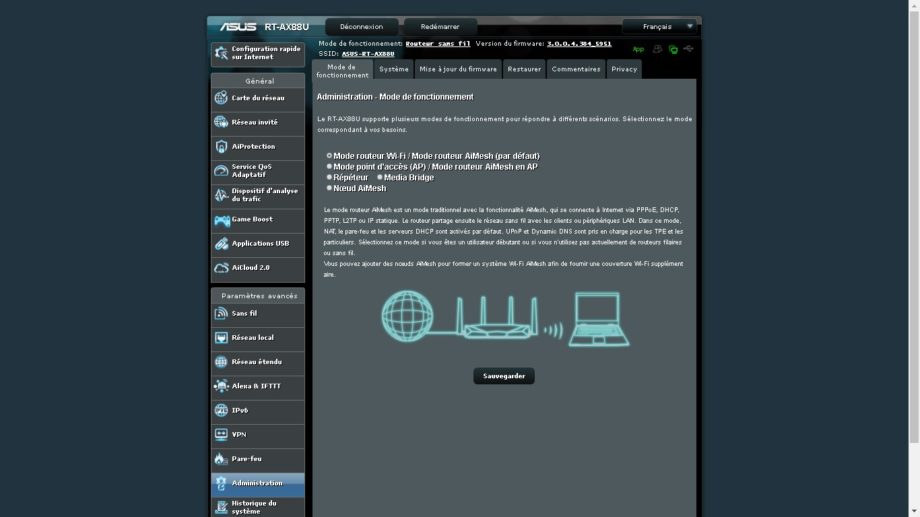This screenshot has width=920, height=517.
Task: Select the Nœud AiMesh mode option
Action: pyautogui.click(x=329, y=188)
